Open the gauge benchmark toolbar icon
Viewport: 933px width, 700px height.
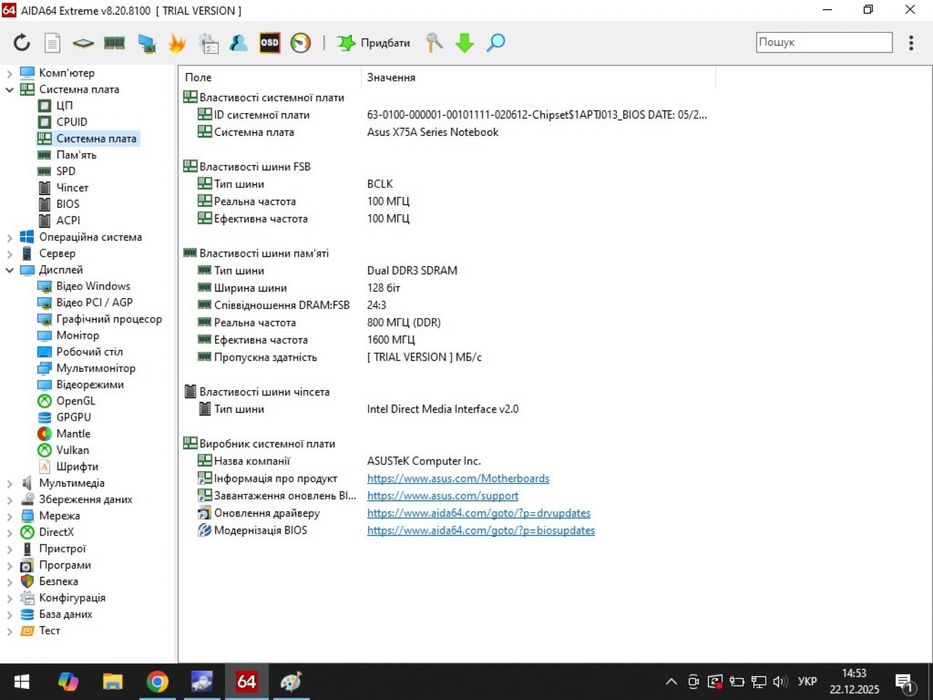coord(300,43)
